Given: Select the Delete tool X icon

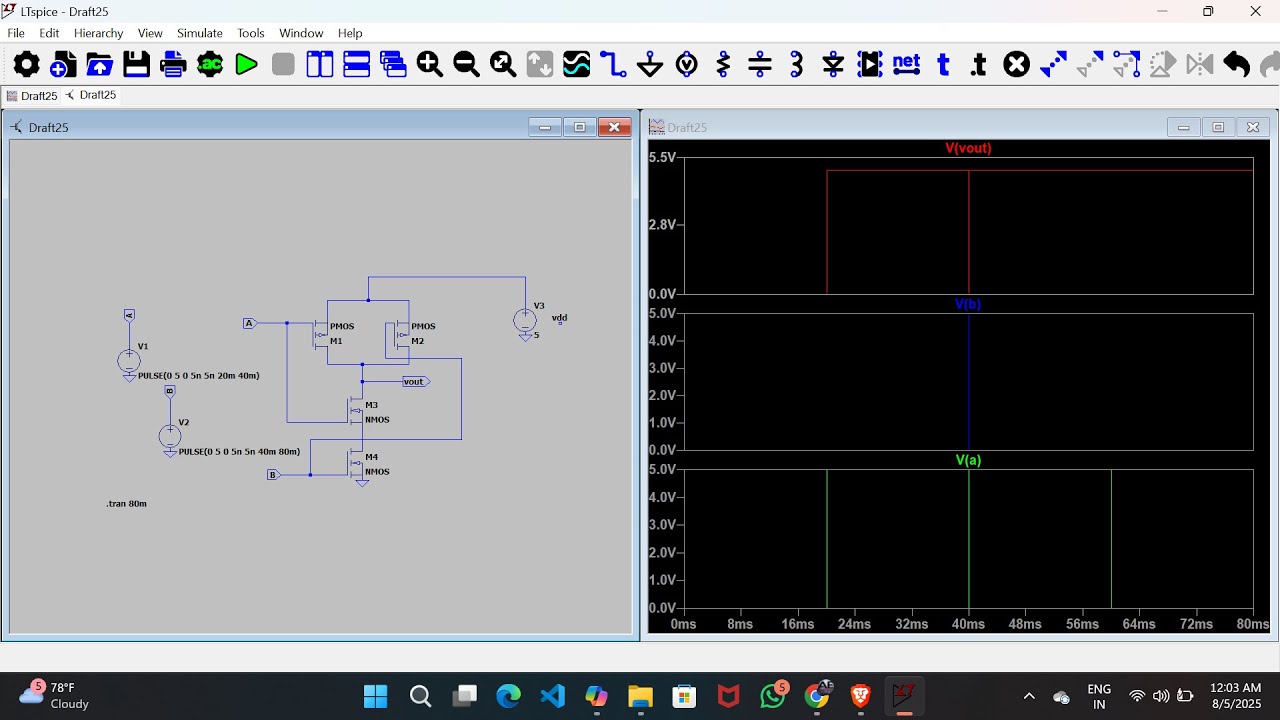Looking at the screenshot, I should coord(1017,65).
